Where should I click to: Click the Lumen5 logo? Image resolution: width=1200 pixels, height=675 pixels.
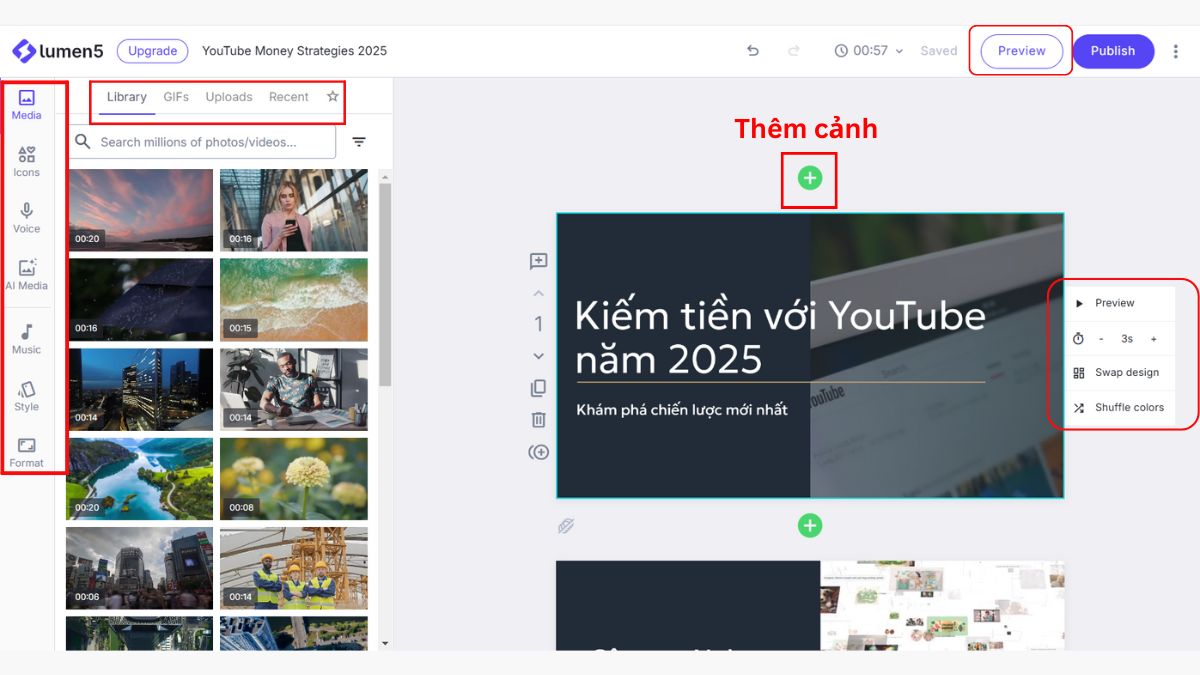tap(57, 51)
